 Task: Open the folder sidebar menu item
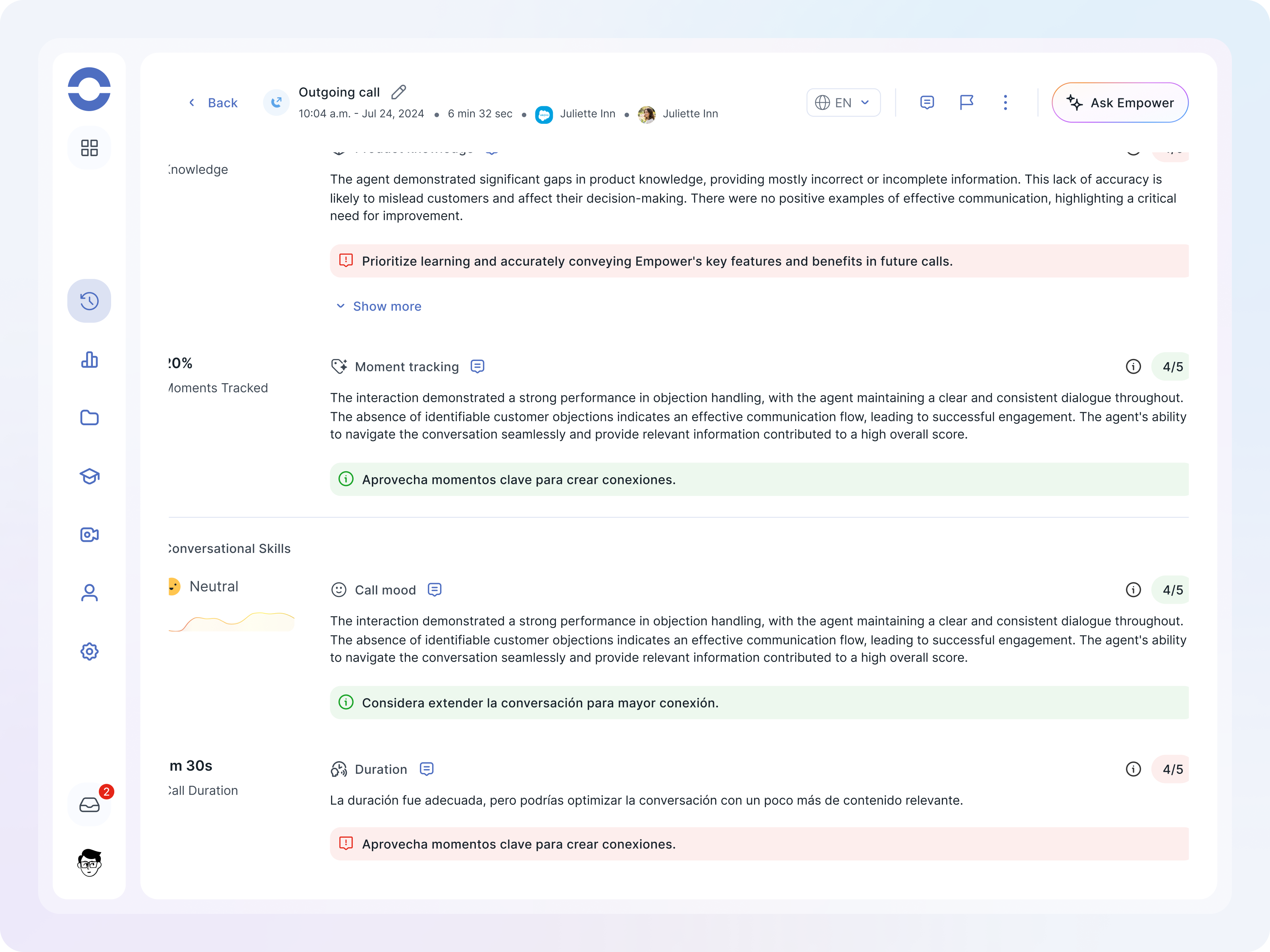pyautogui.click(x=89, y=418)
